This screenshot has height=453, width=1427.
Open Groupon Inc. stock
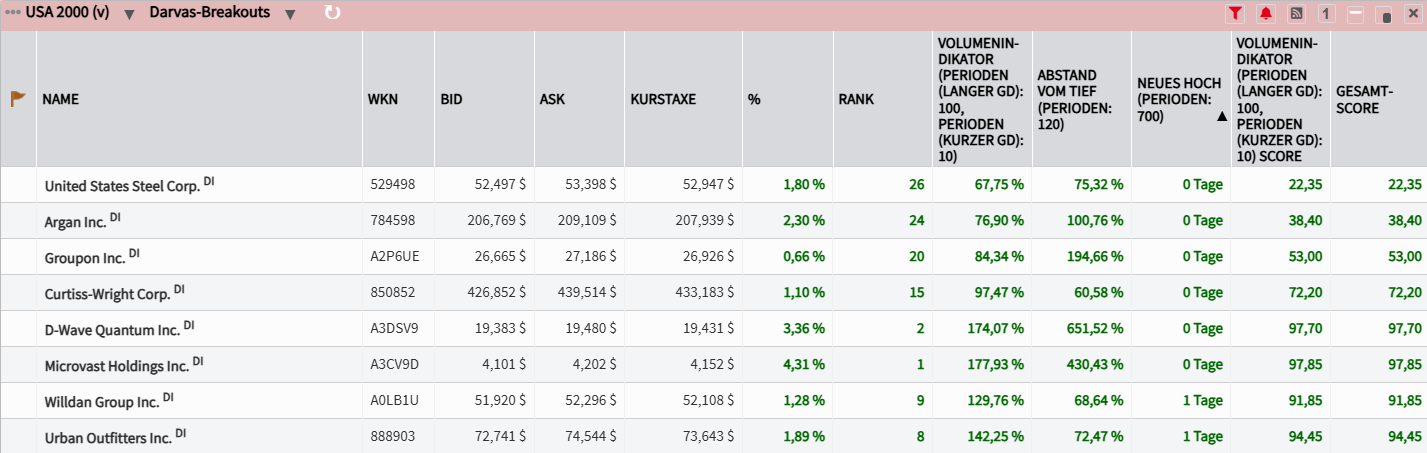pos(85,257)
